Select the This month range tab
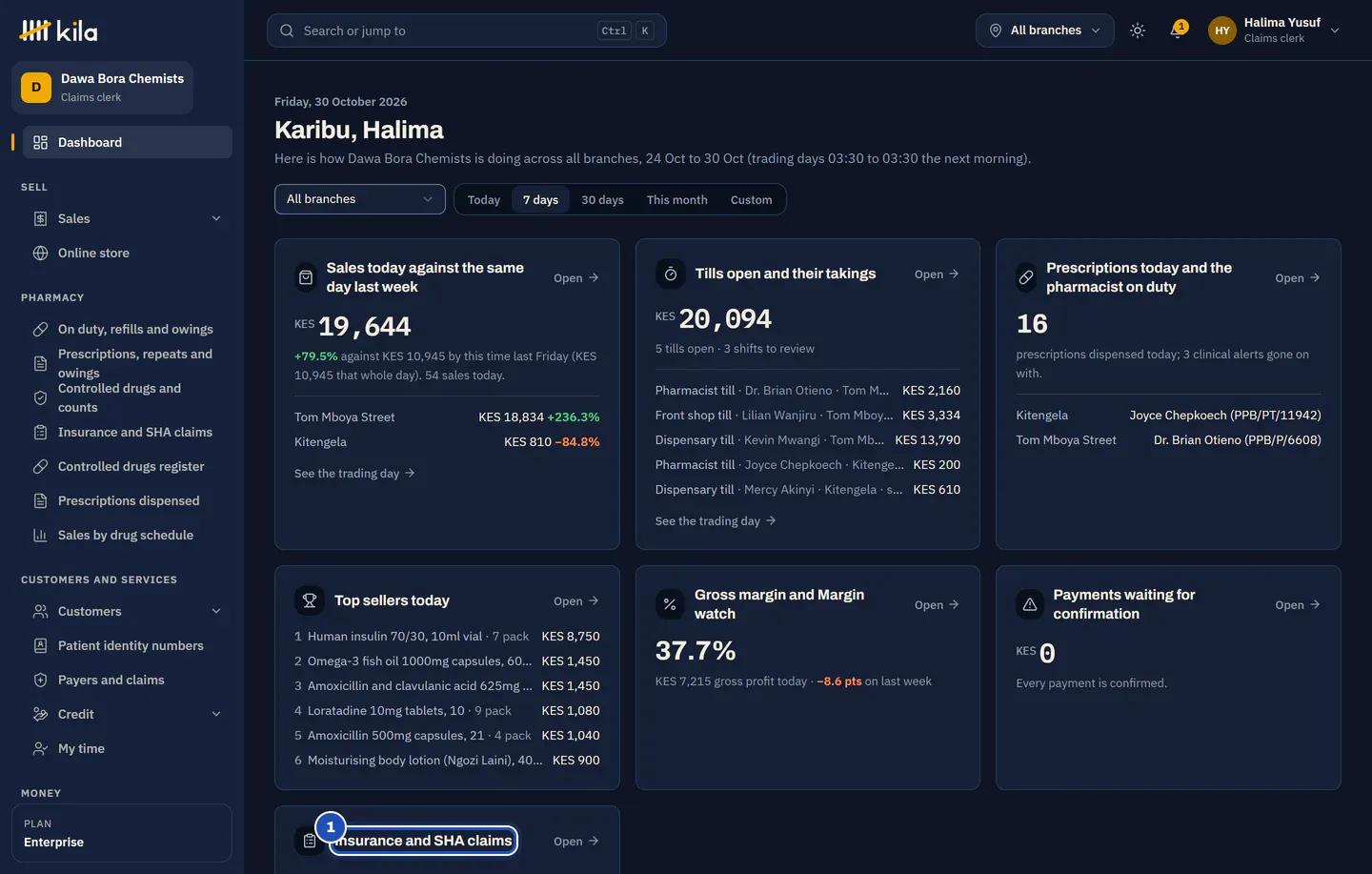This screenshot has width=1372, height=874. pos(677,199)
